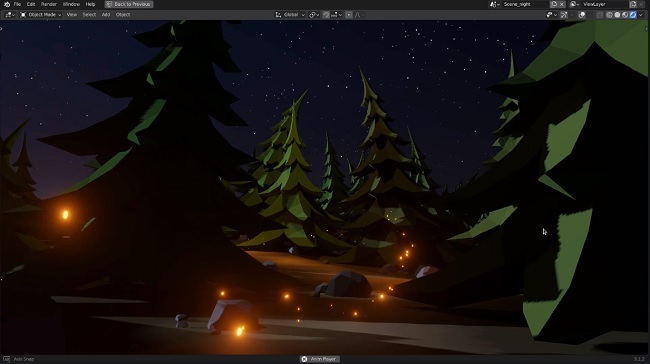Open the Window menu

[x=71, y=4]
